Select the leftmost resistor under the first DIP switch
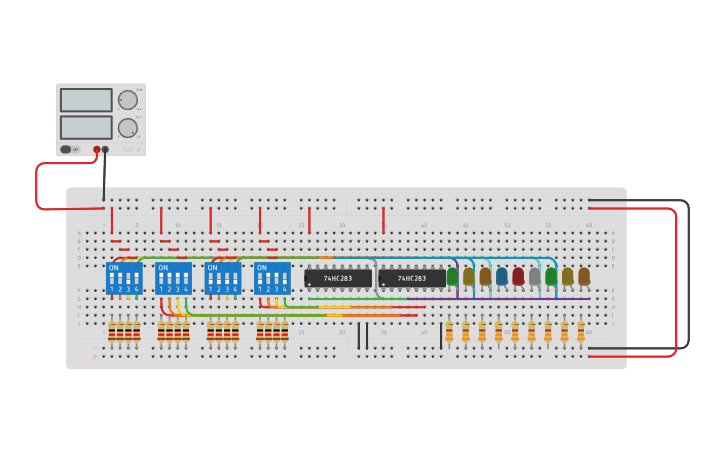 112,332
